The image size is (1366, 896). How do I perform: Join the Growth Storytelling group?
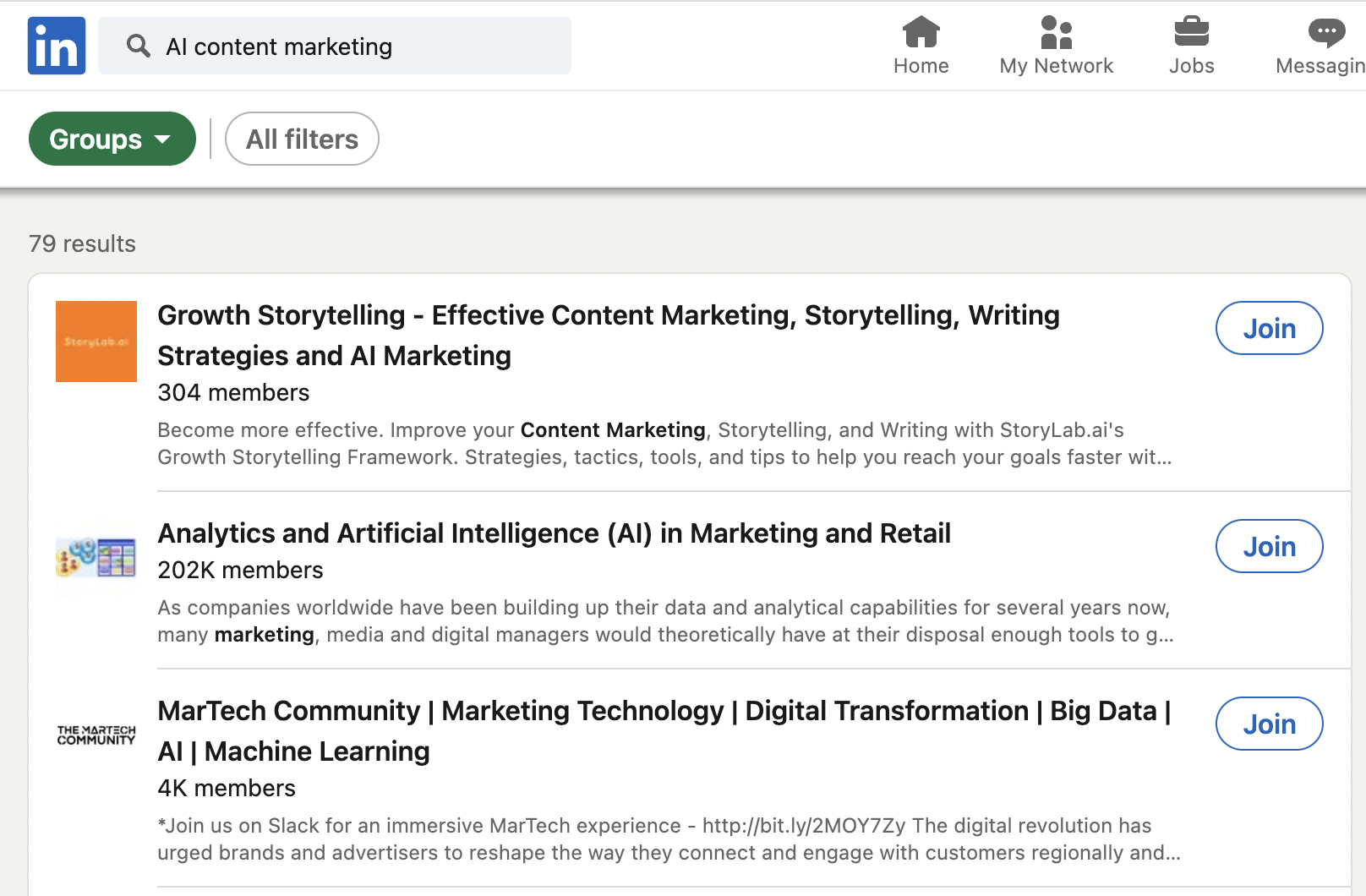pos(1269,328)
